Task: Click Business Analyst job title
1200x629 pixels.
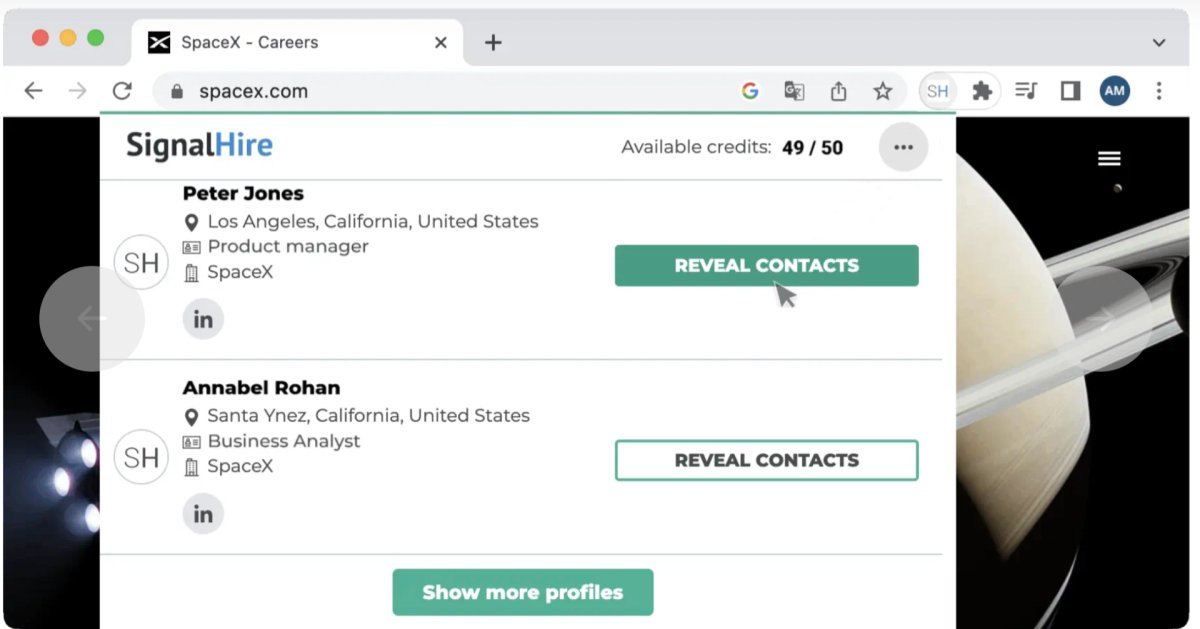Action: click(284, 441)
